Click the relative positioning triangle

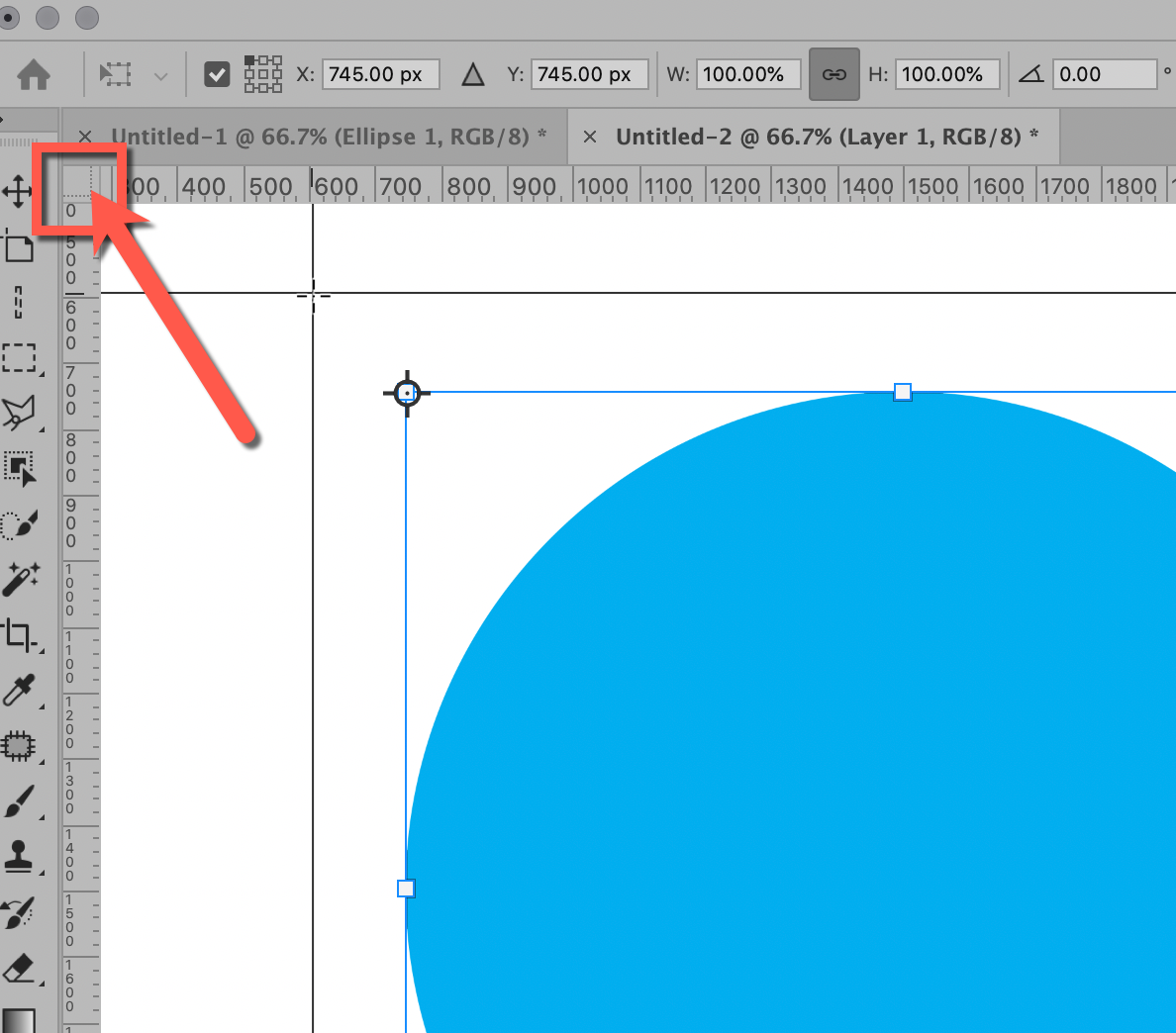coord(472,73)
